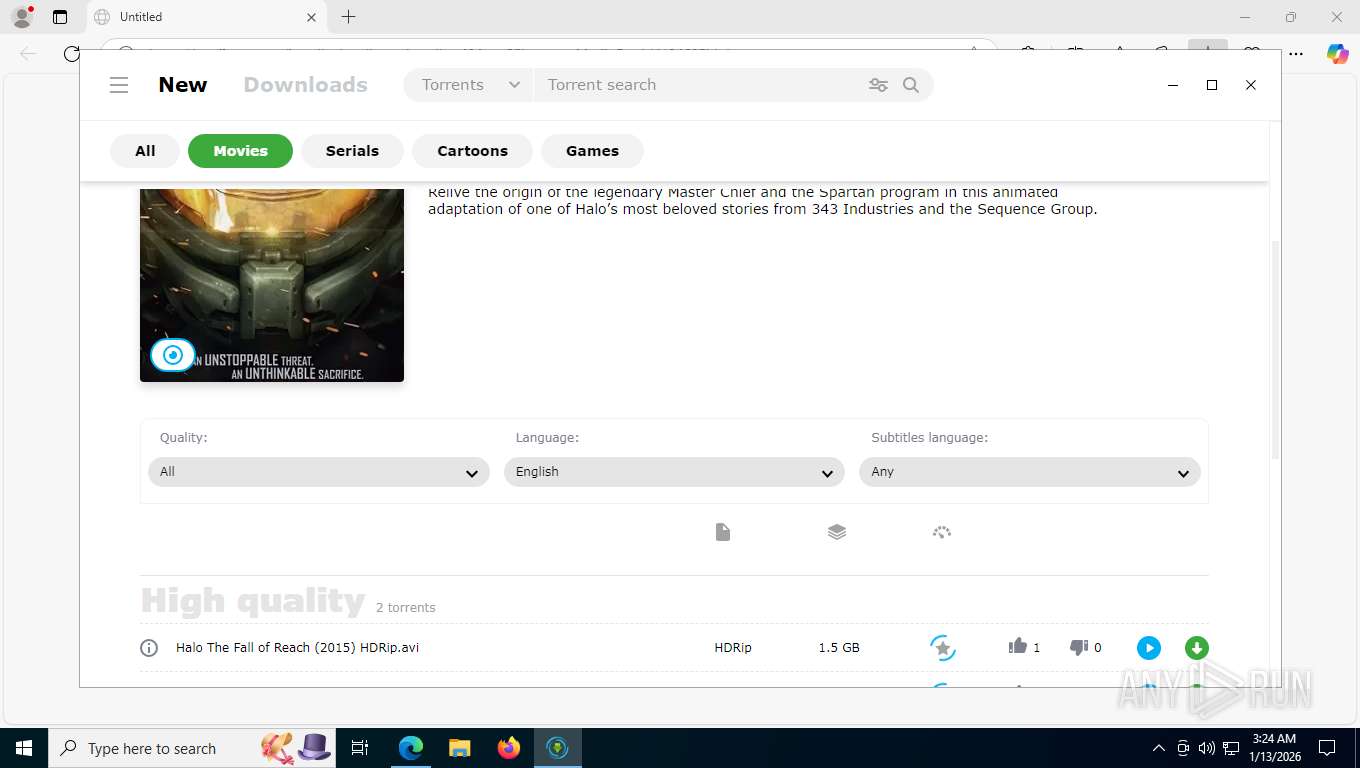Click the eye watch icon on poster
The image size is (1360, 768).
click(x=173, y=355)
